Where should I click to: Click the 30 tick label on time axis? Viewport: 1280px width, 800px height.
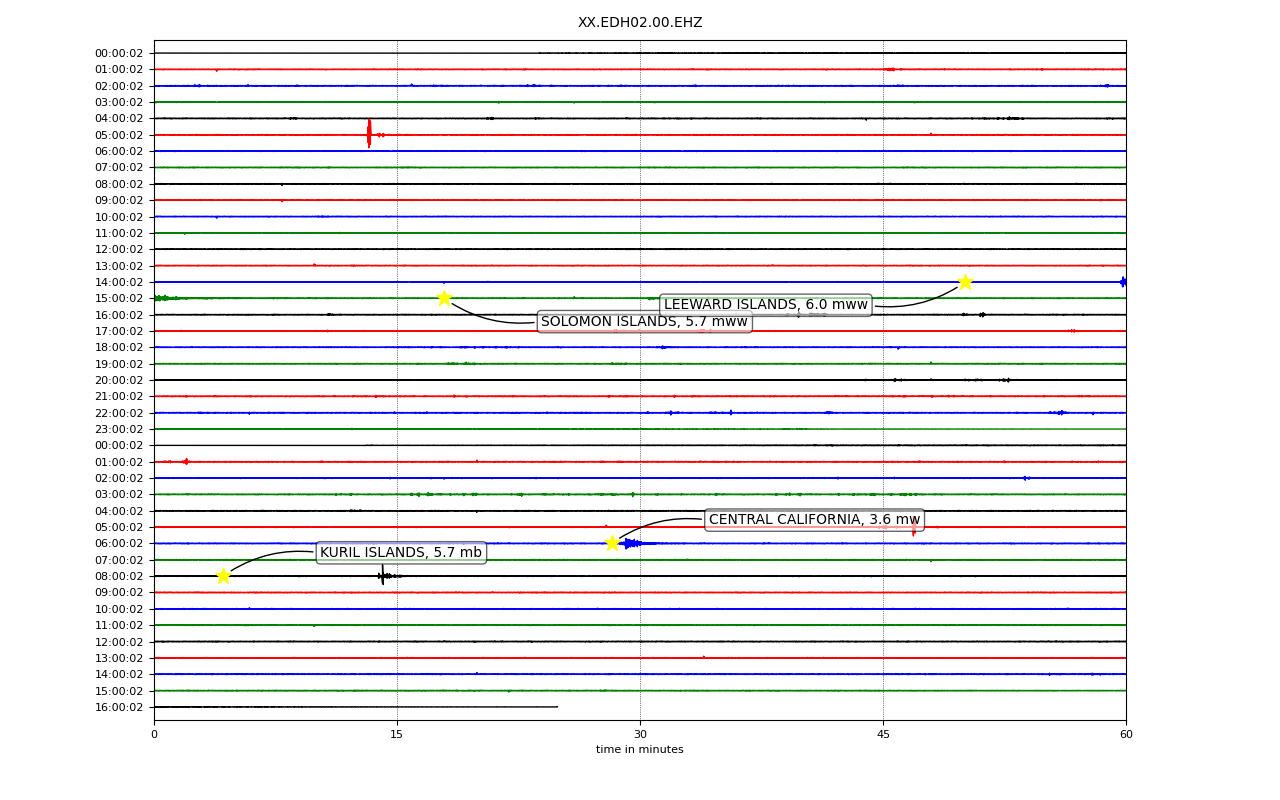pos(640,735)
